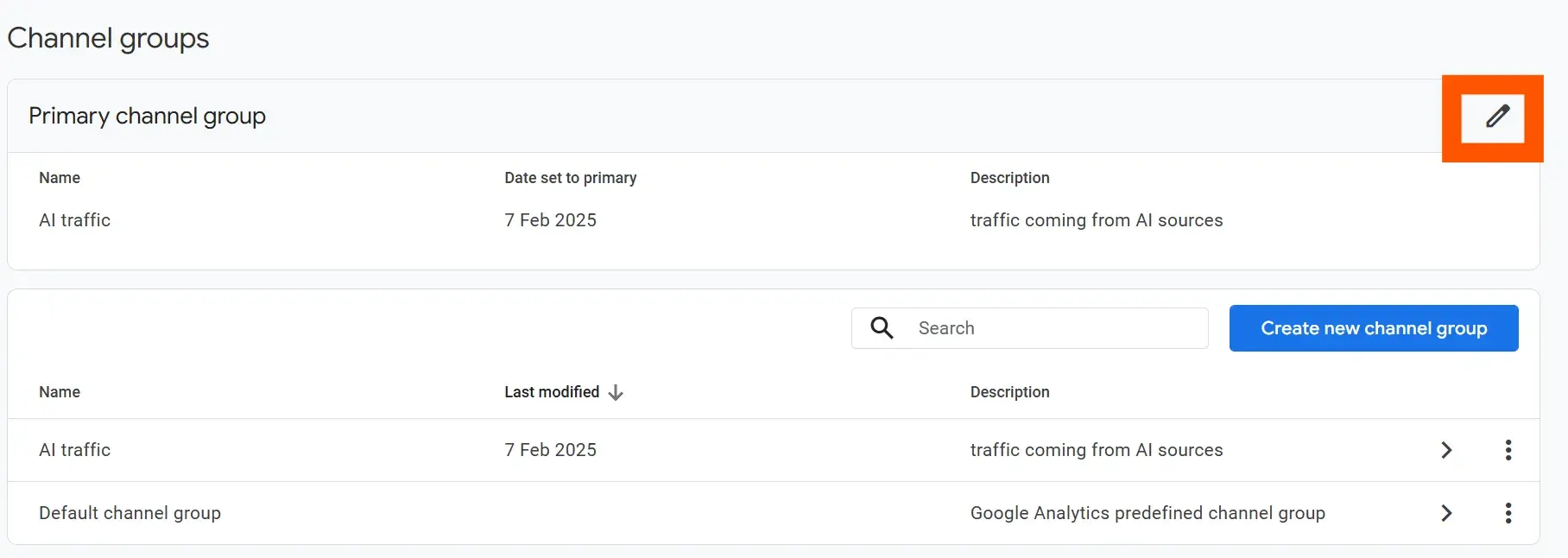This screenshot has width=1568, height=558.
Task: Click the Date set to primary column label
Action: click(570, 178)
